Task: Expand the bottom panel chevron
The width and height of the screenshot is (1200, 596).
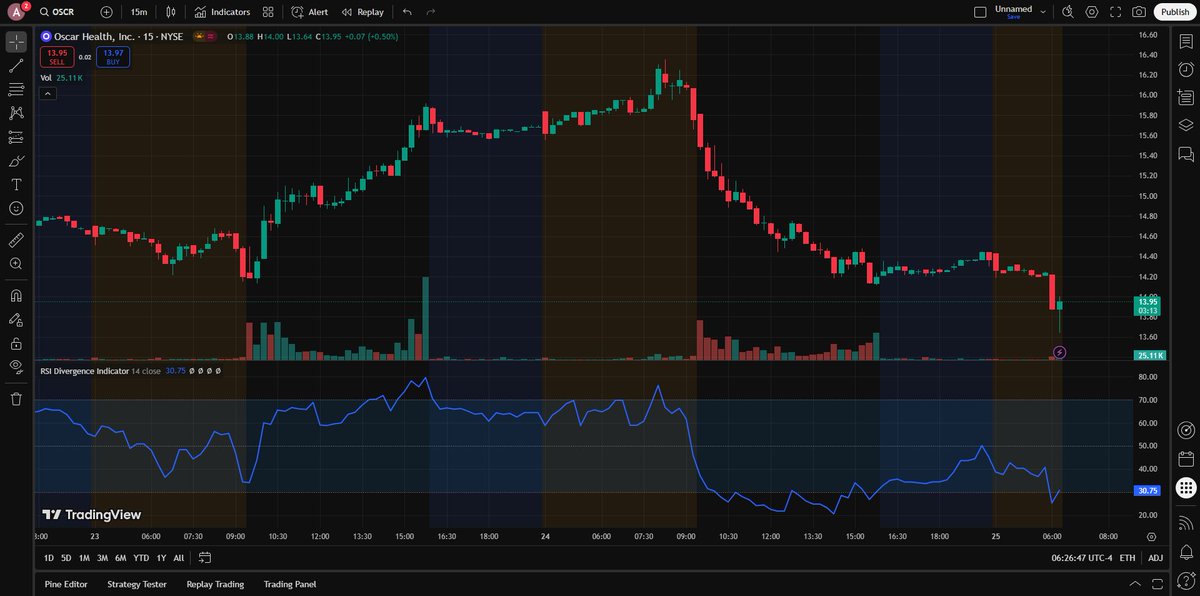Action: (1134, 584)
